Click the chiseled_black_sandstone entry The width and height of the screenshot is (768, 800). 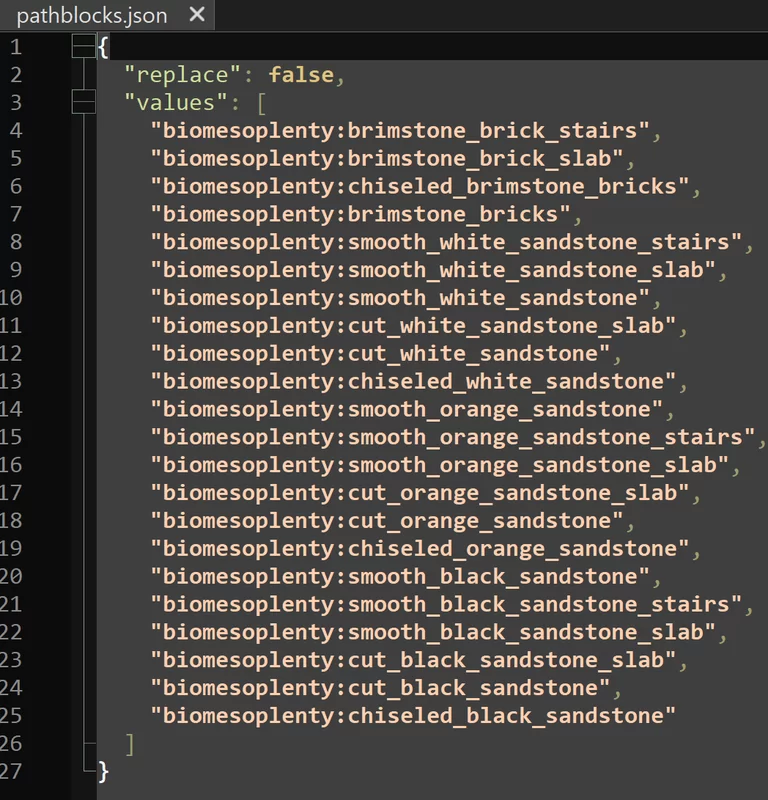pyautogui.click(x=413, y=716)
